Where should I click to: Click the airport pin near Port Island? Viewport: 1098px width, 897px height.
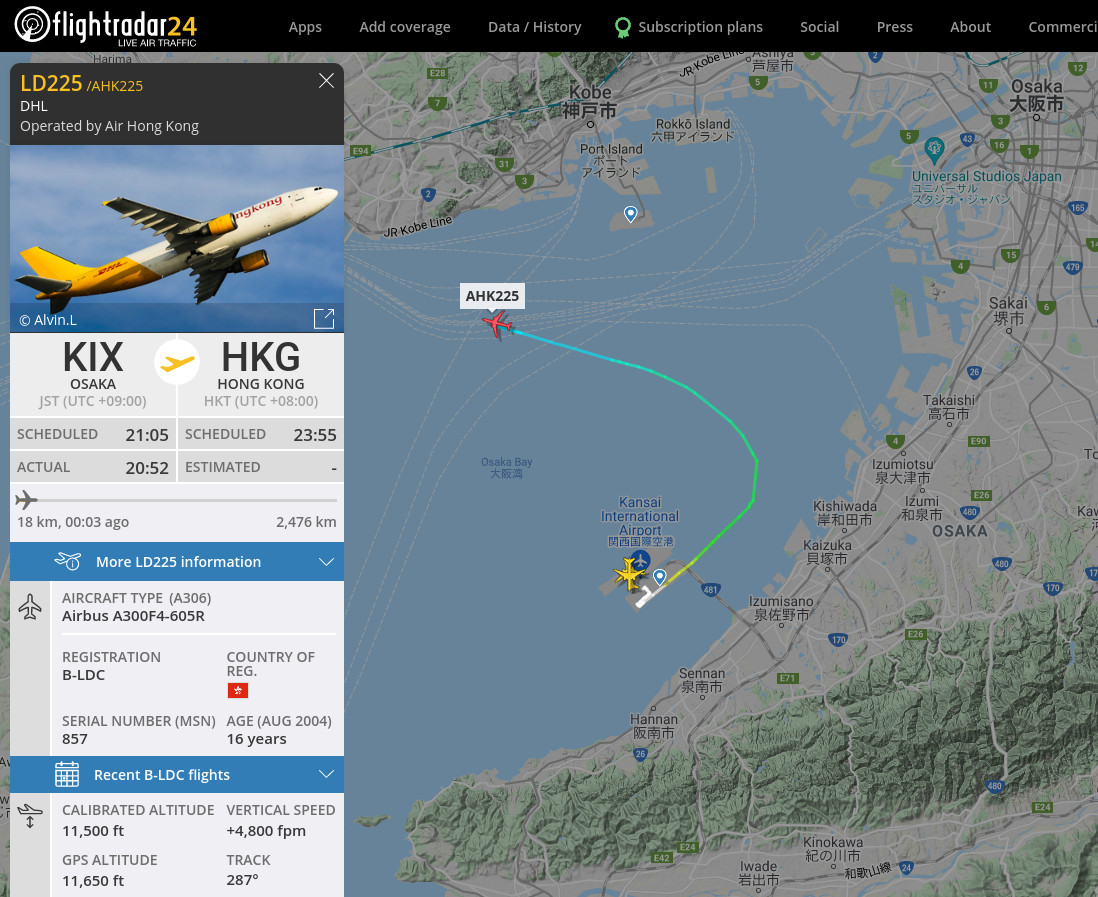[630, 214]
